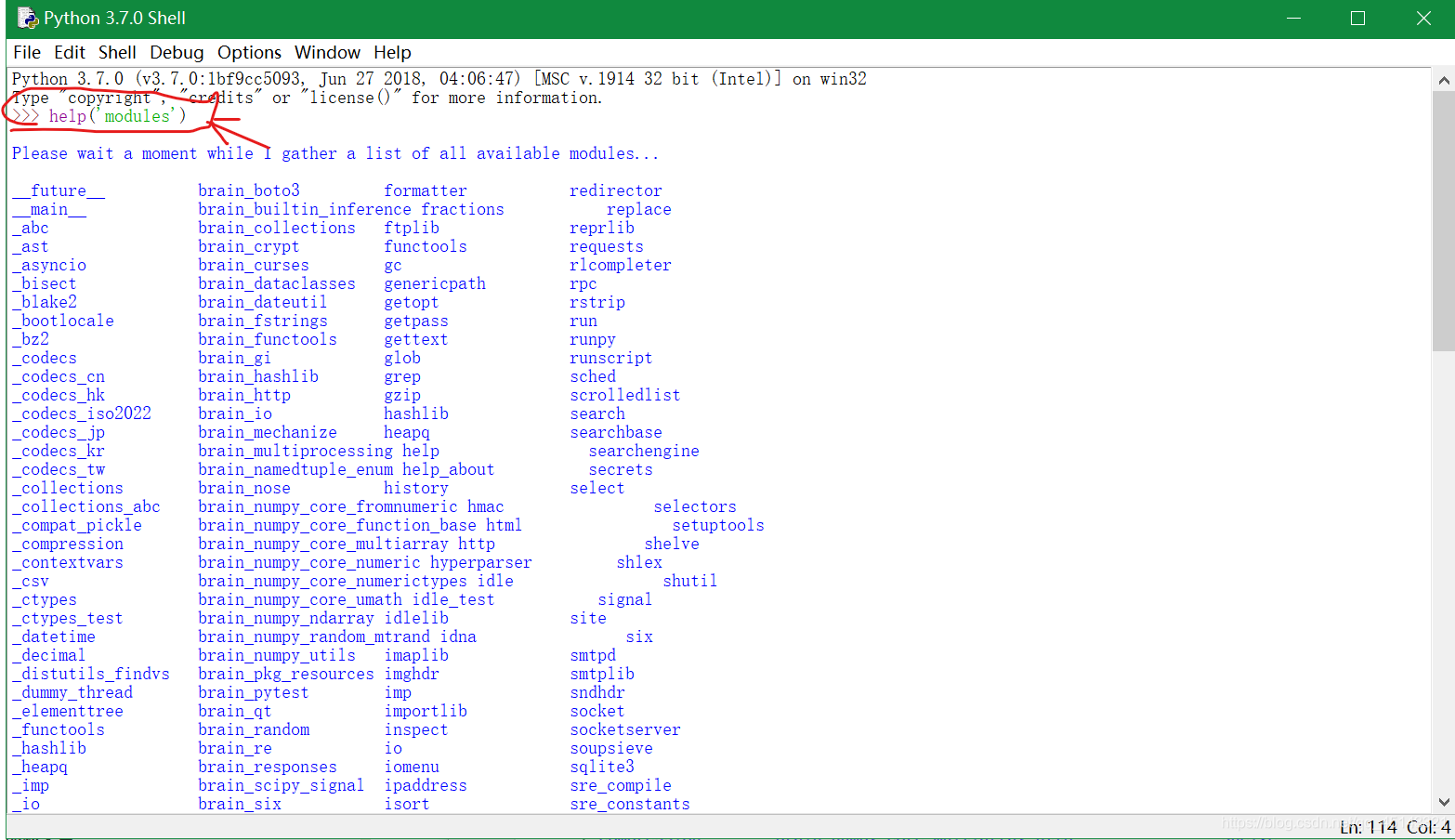Open the Help menu
The image size is (1455, 840).
point(391,52)
